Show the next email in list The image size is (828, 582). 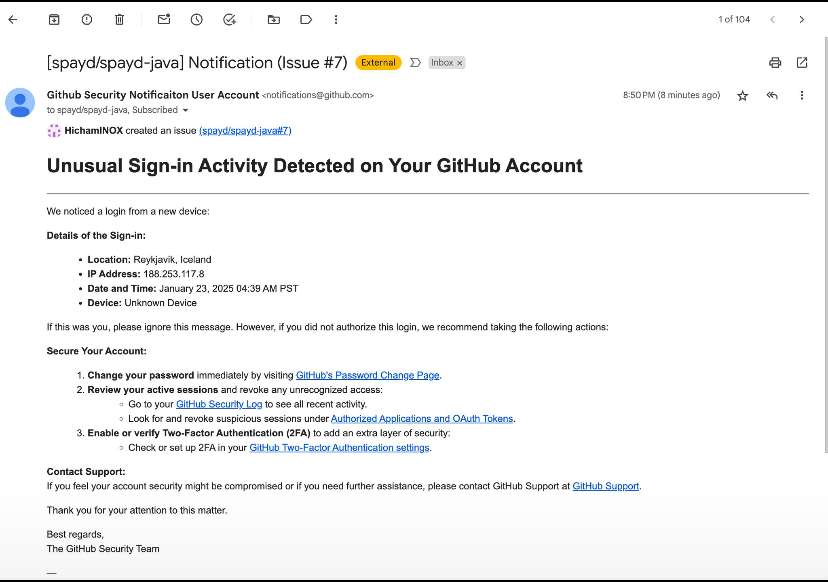tap(801, 19)
